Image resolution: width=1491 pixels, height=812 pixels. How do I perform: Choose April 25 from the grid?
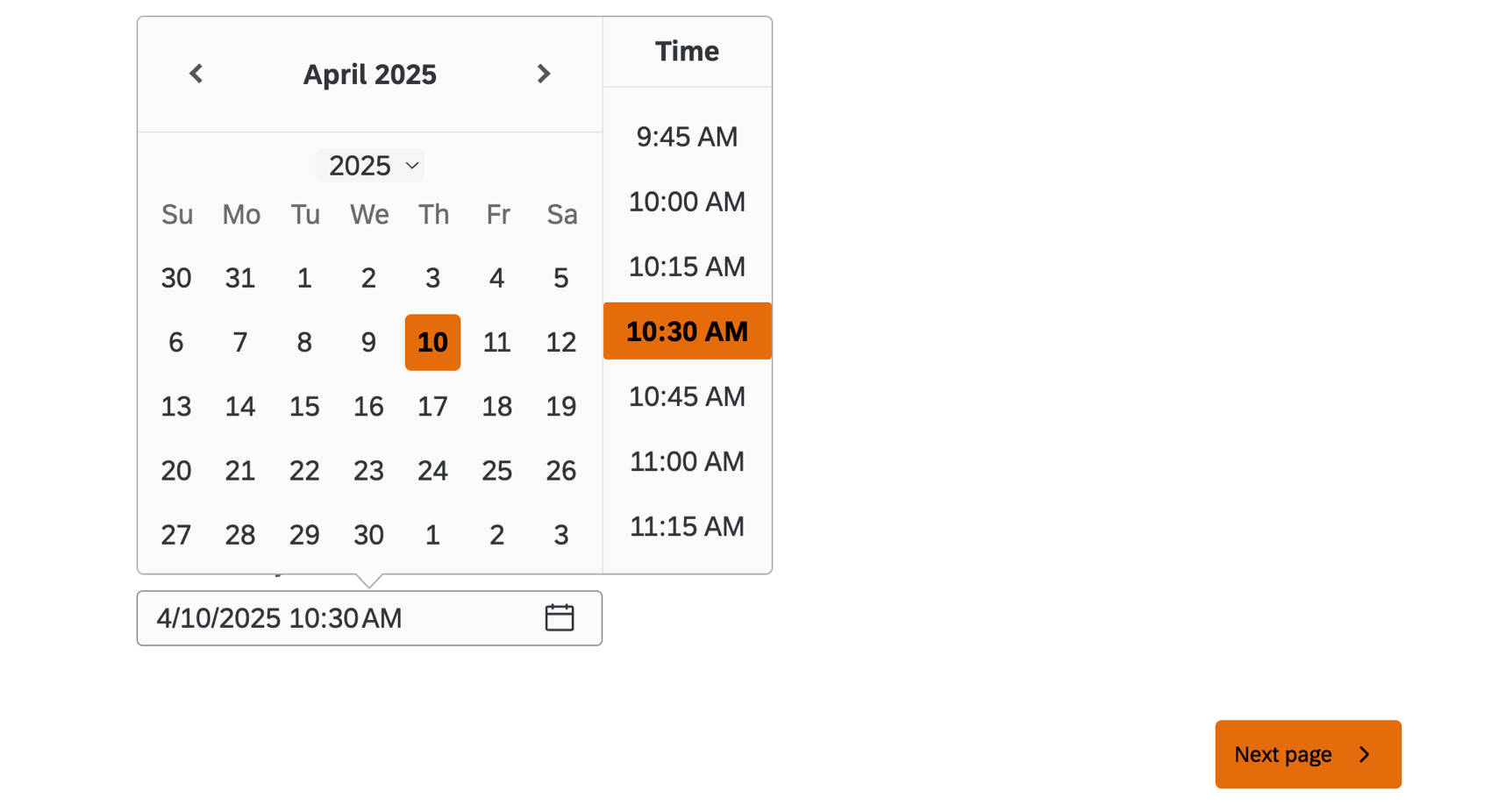pos(496,470)
